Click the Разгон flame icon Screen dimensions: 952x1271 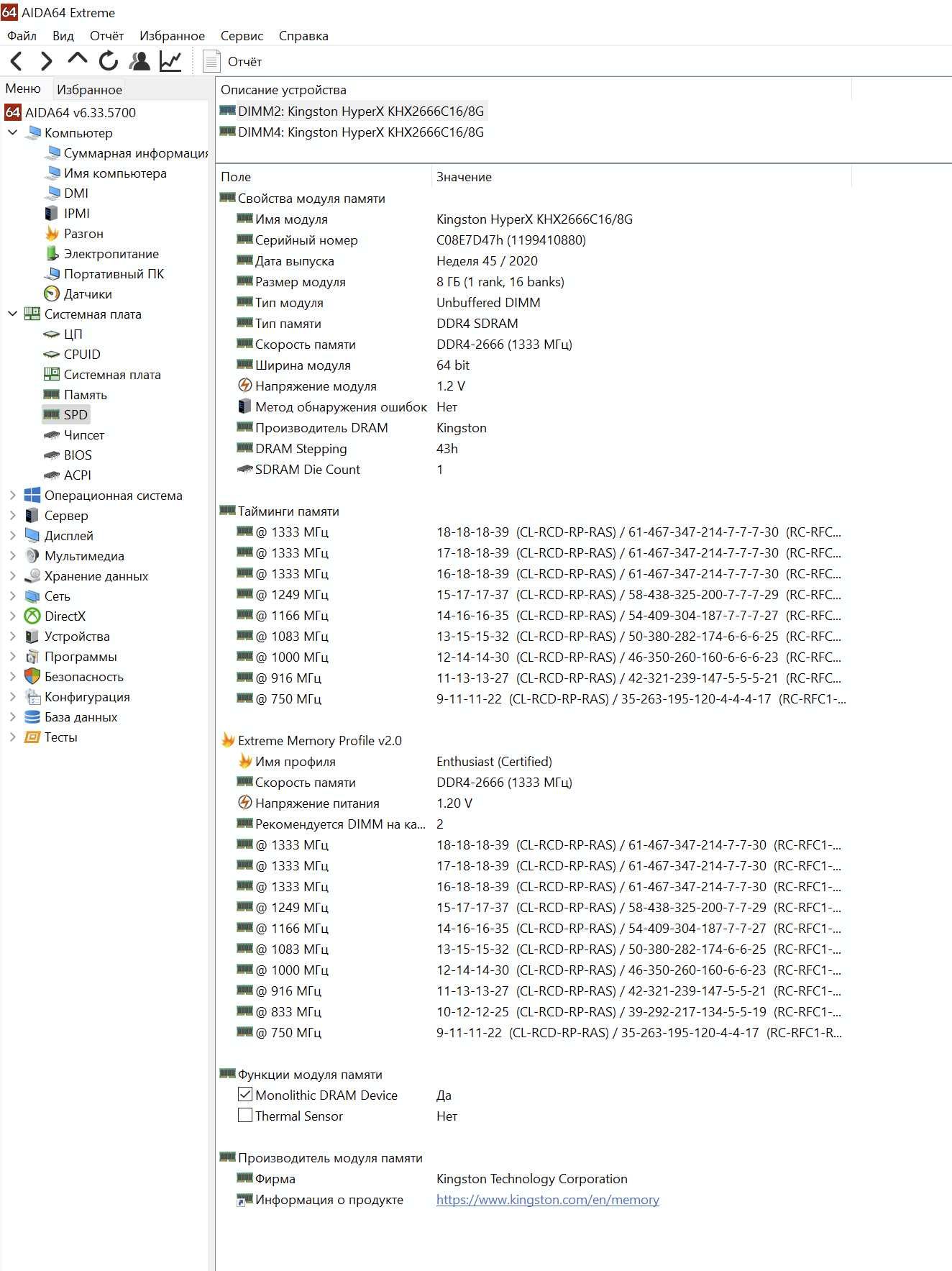click(x=52, y=233)
